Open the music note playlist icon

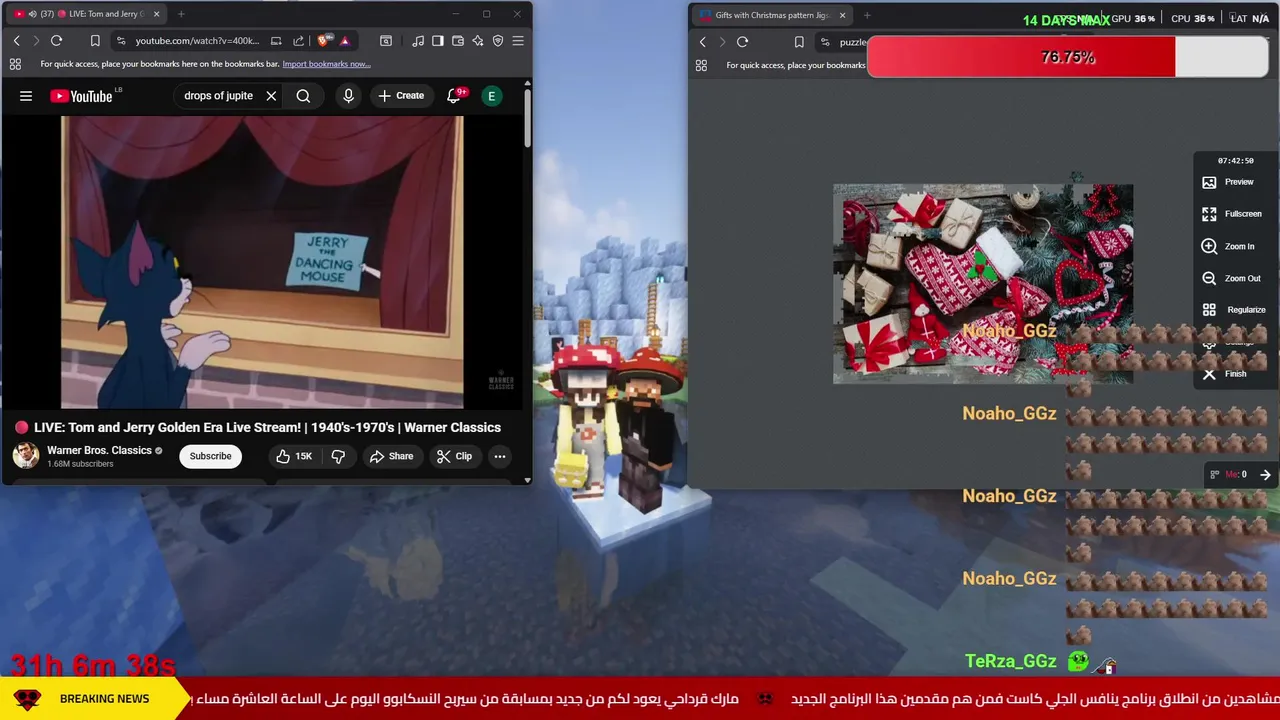[418, 41]
